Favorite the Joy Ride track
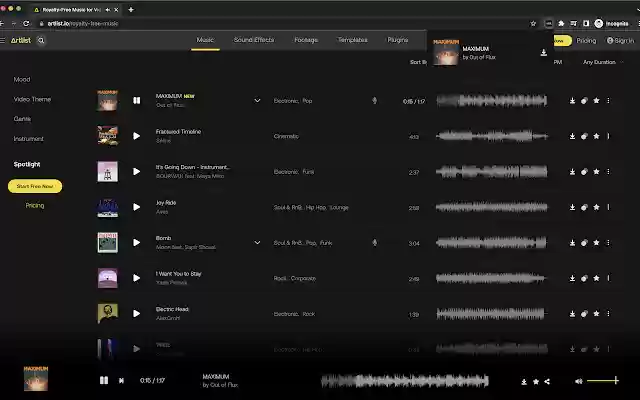The height and width of the screenshot is (400, 640). click(x=596, y=207)
